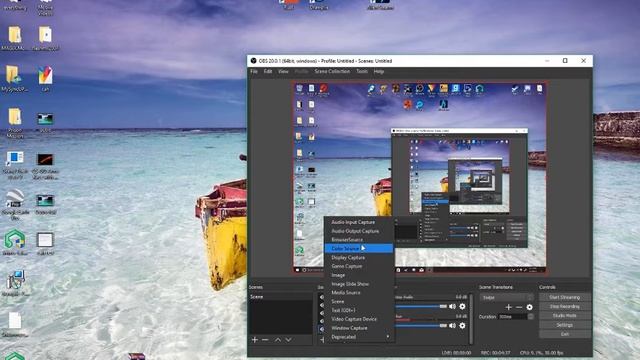Image resolution: width=640 pixels, height=360 pixels.
Task: Open the Edit menu in OBS
Action: pos(268,71)
